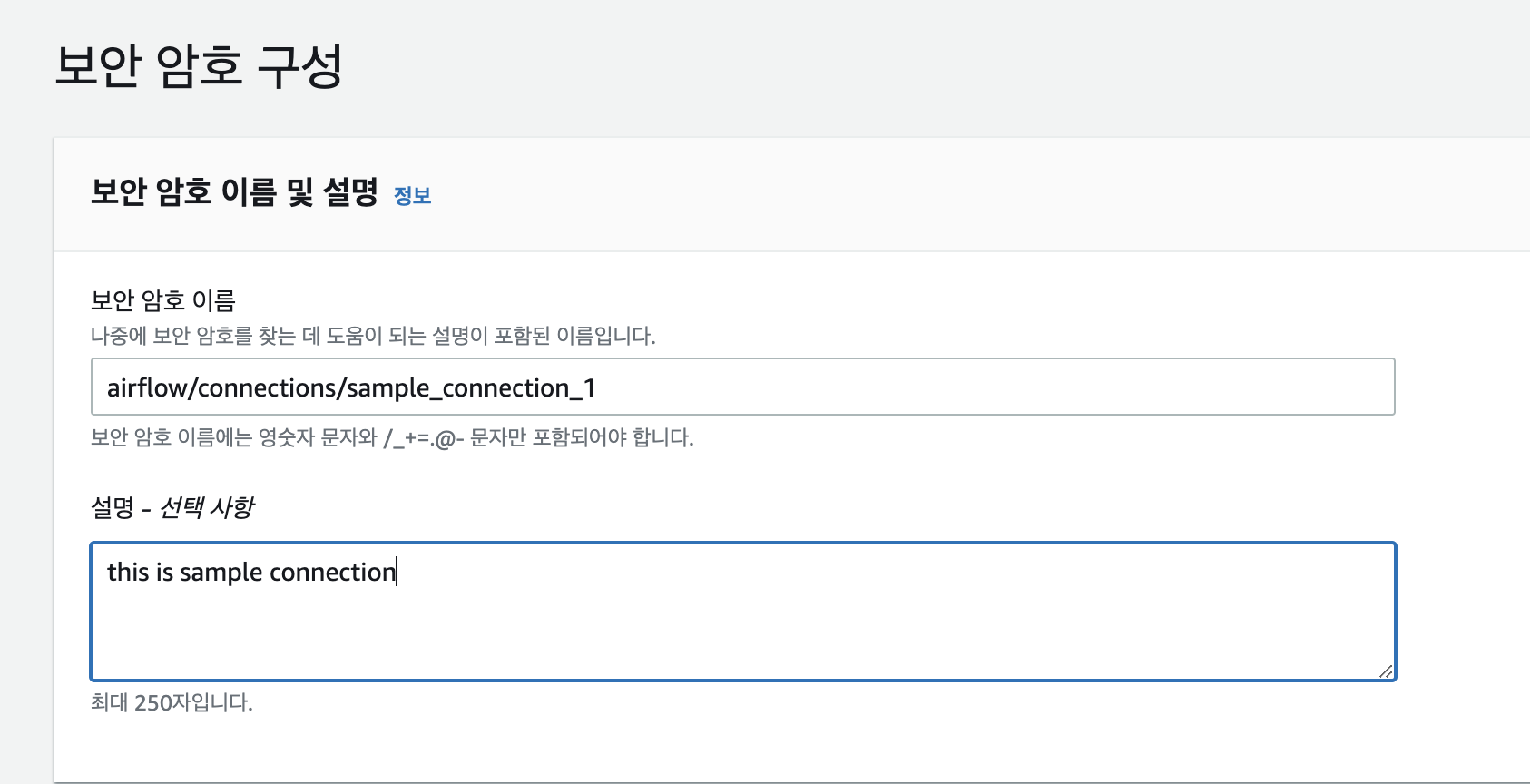The height and width of the screenshot is (784, 1530).
Task: Click inside the 보안 암호 이름 input field
Action: point(726,387)
